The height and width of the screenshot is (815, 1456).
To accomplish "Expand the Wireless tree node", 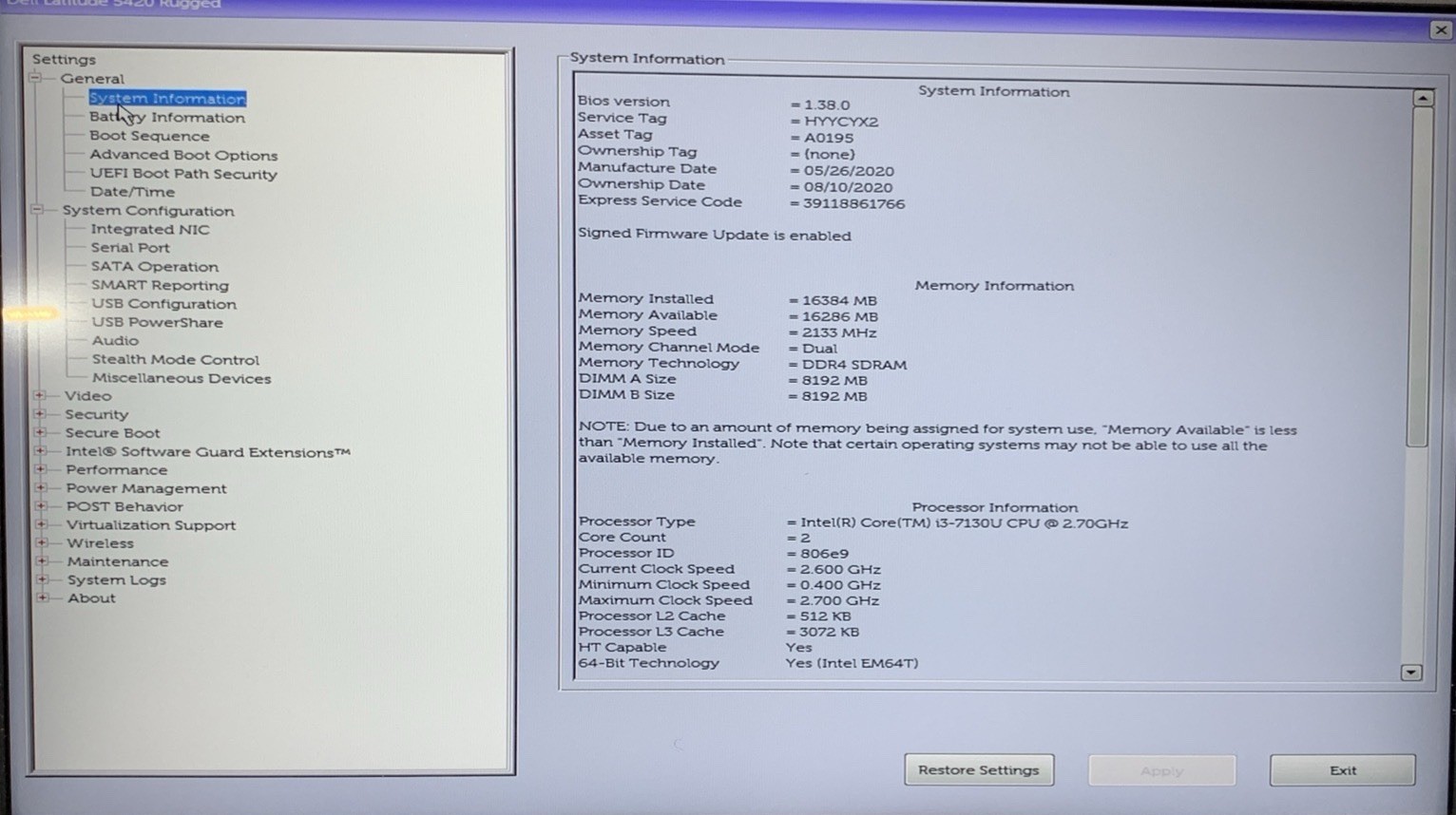I will [42, 542].
